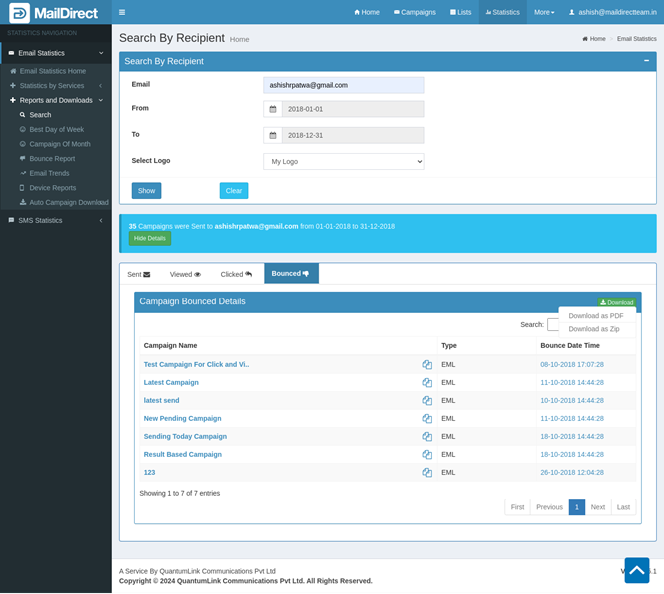The height and width of the screenshot is (594, 664).
Task: Click the MailDirect logo
Action: pyautogui.click(x=55, y=13)
